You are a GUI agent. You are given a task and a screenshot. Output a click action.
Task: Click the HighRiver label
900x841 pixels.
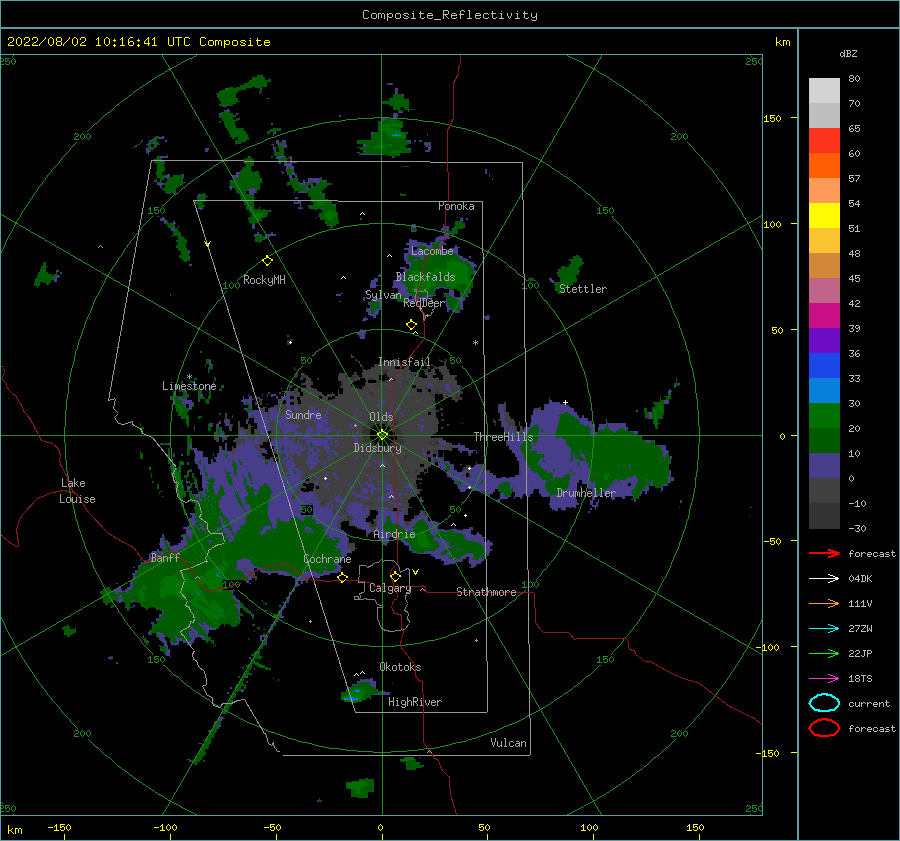(x=415, y=702)
